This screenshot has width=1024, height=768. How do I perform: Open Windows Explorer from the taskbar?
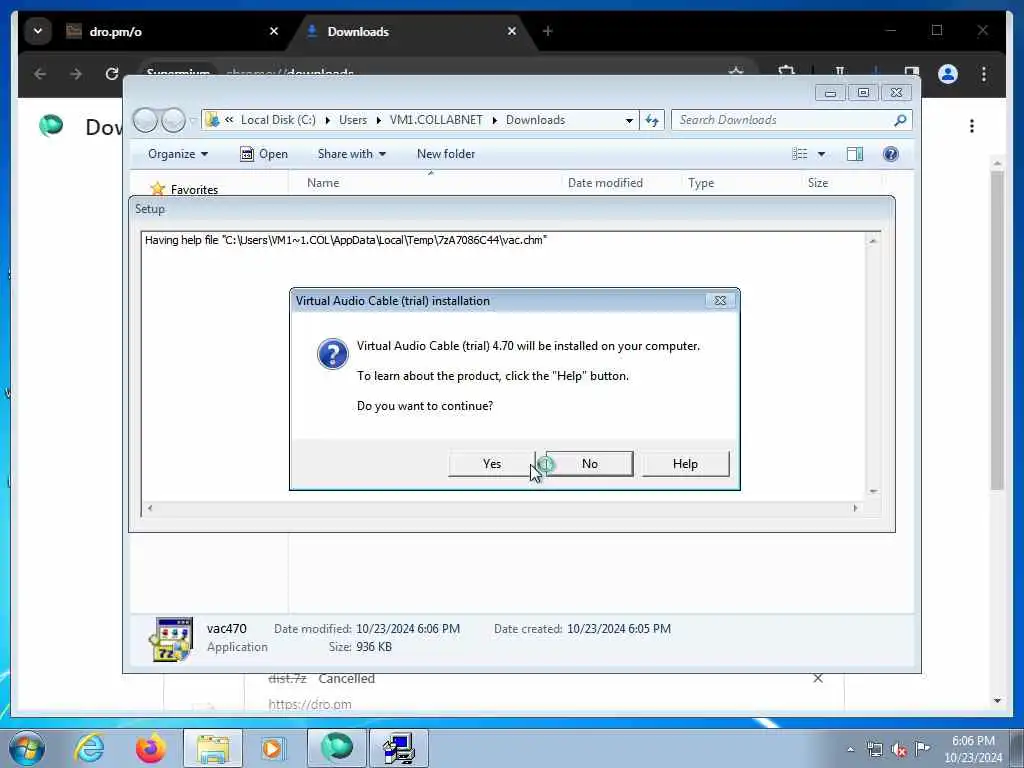(x=213, y=748)
